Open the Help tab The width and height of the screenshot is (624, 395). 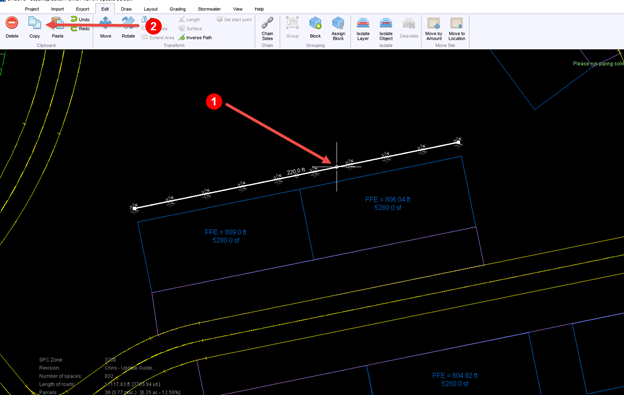pos(259,9)
